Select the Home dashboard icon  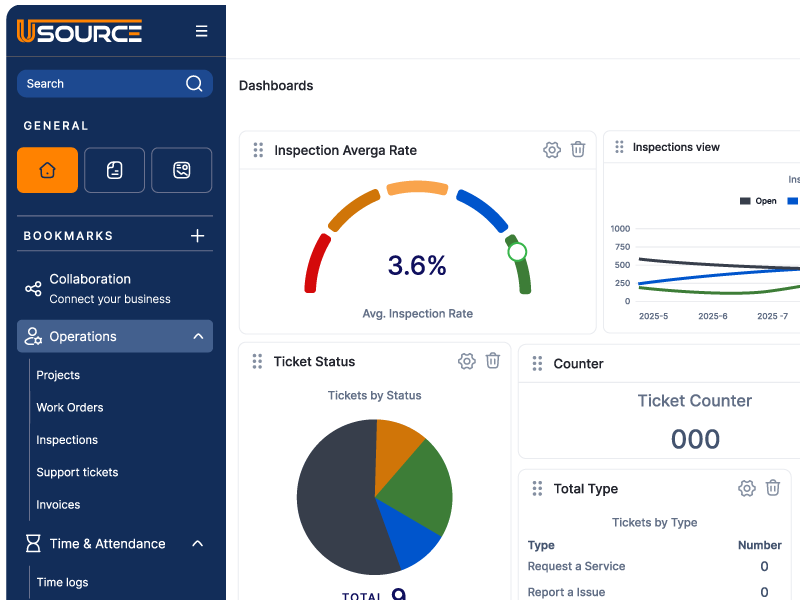(47, 170)
